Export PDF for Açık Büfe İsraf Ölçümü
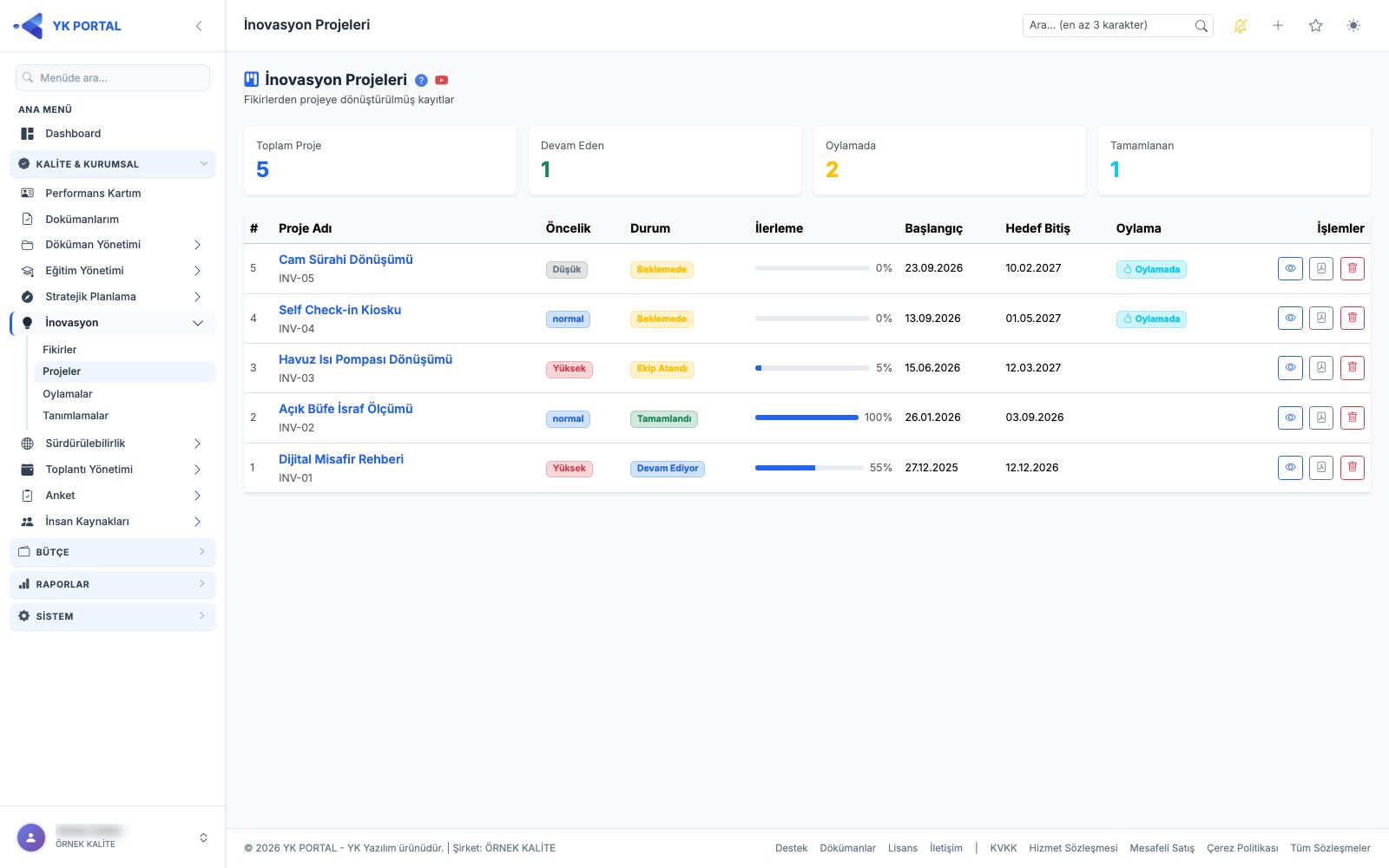This screenshot has width=1389, height=868. pos(1321,418)
